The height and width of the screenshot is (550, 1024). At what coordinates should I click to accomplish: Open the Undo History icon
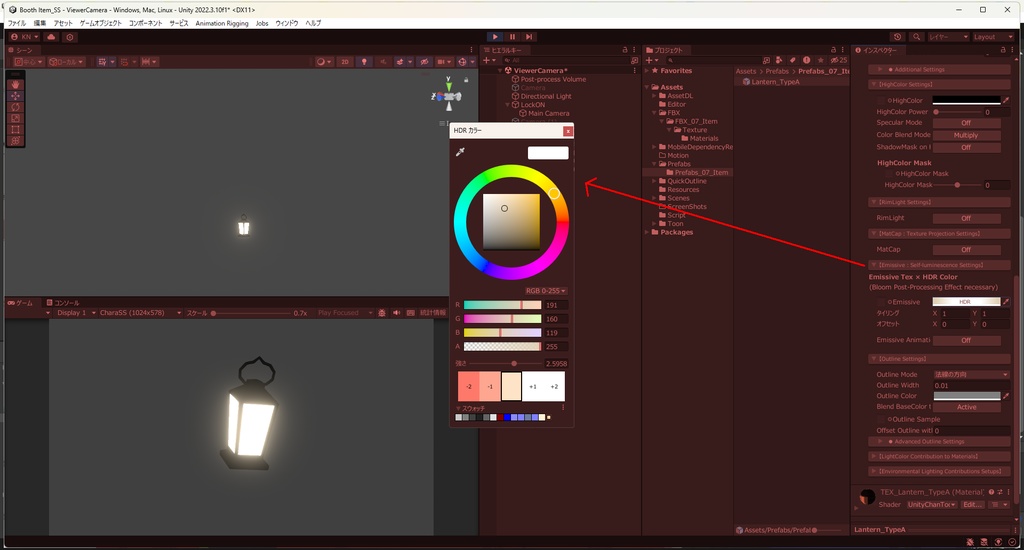coord(898,37)
